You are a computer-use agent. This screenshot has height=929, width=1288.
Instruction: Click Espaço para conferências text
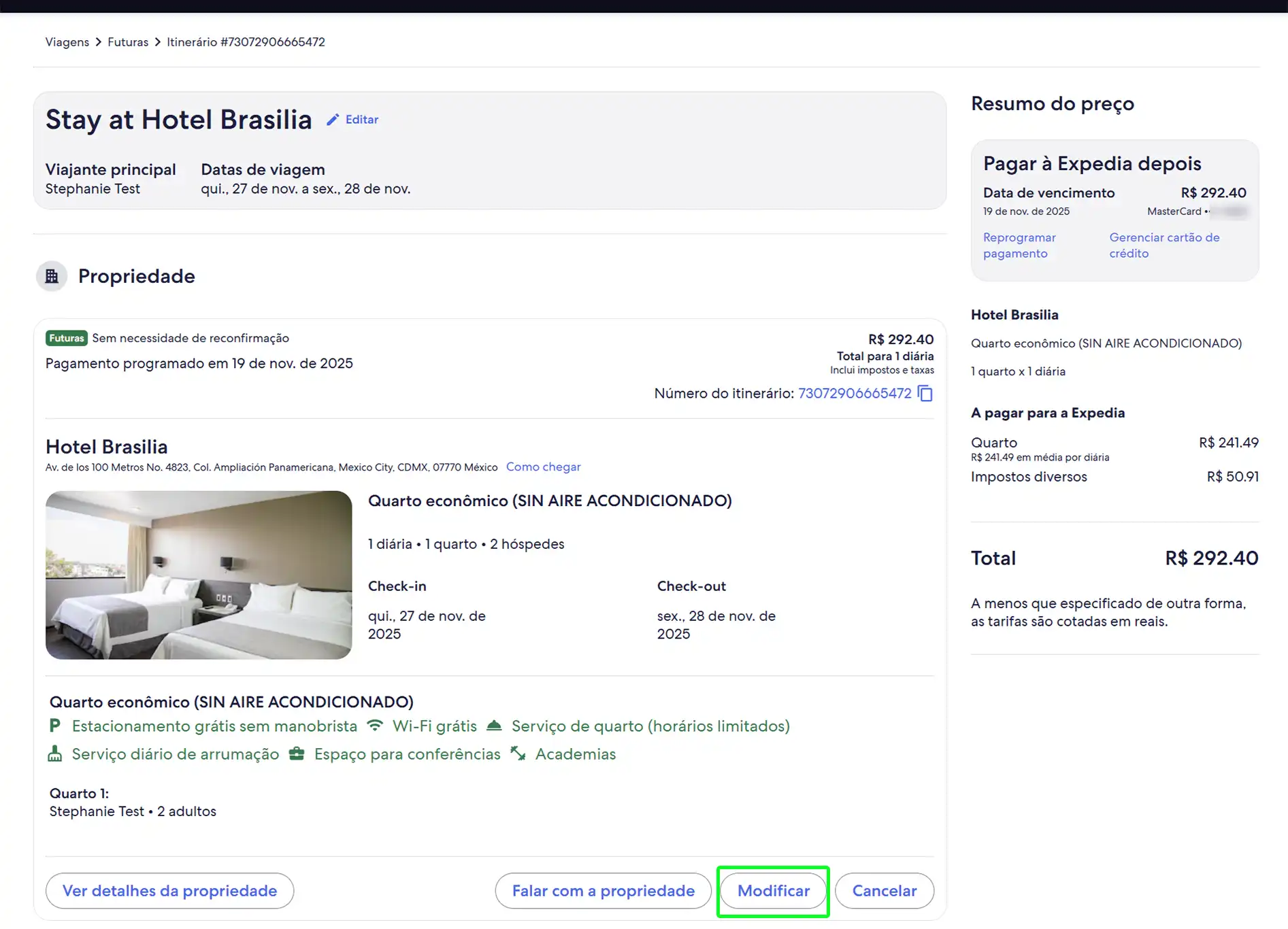pos(407,754)
